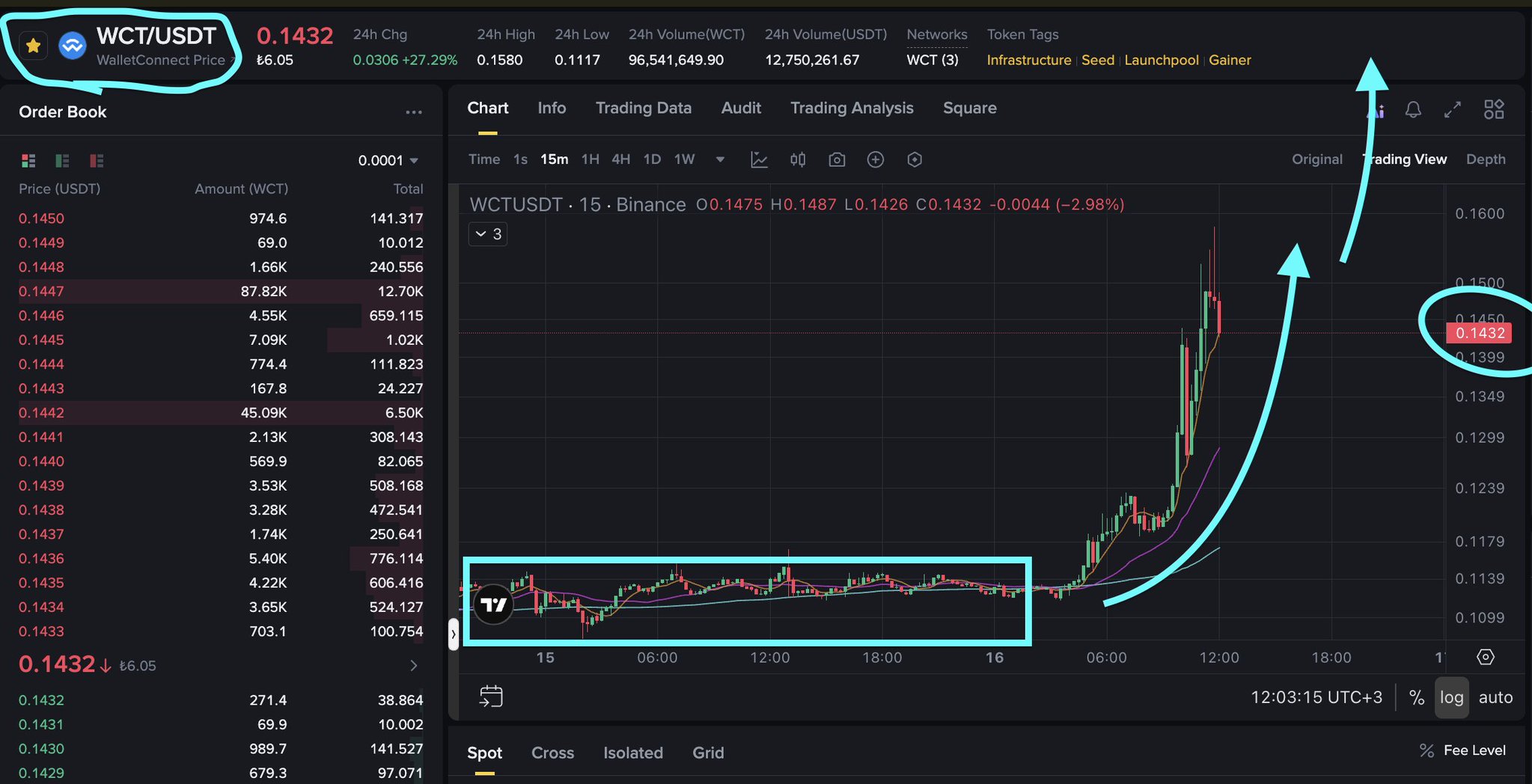Viewport: 1532px width, 784px height.
Task: Open the 0.0001 price precision dropdown
Action: (388, 161)
